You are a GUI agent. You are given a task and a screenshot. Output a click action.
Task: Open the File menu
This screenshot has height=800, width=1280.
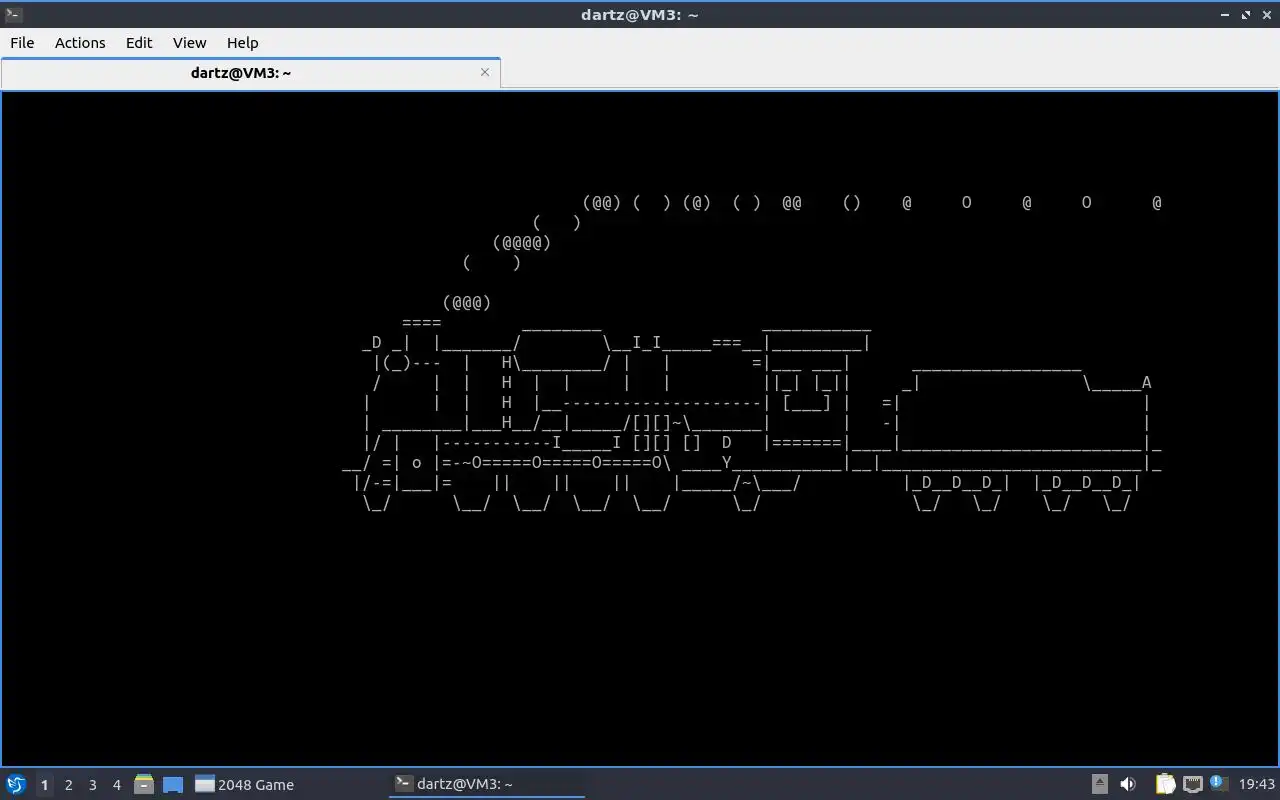coord(22,43)
